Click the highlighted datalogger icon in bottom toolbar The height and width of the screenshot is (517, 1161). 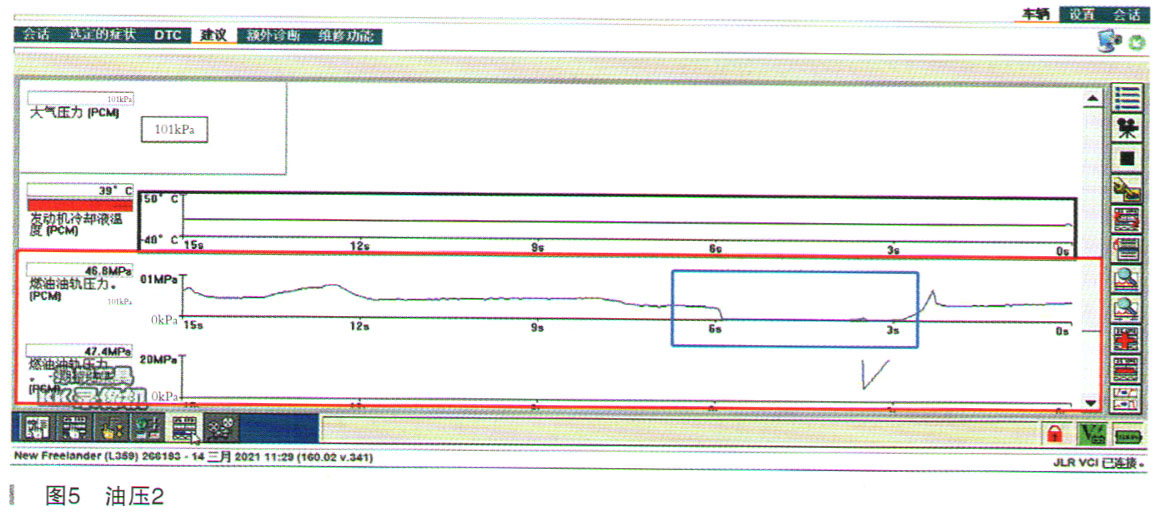tap(183, 429)
